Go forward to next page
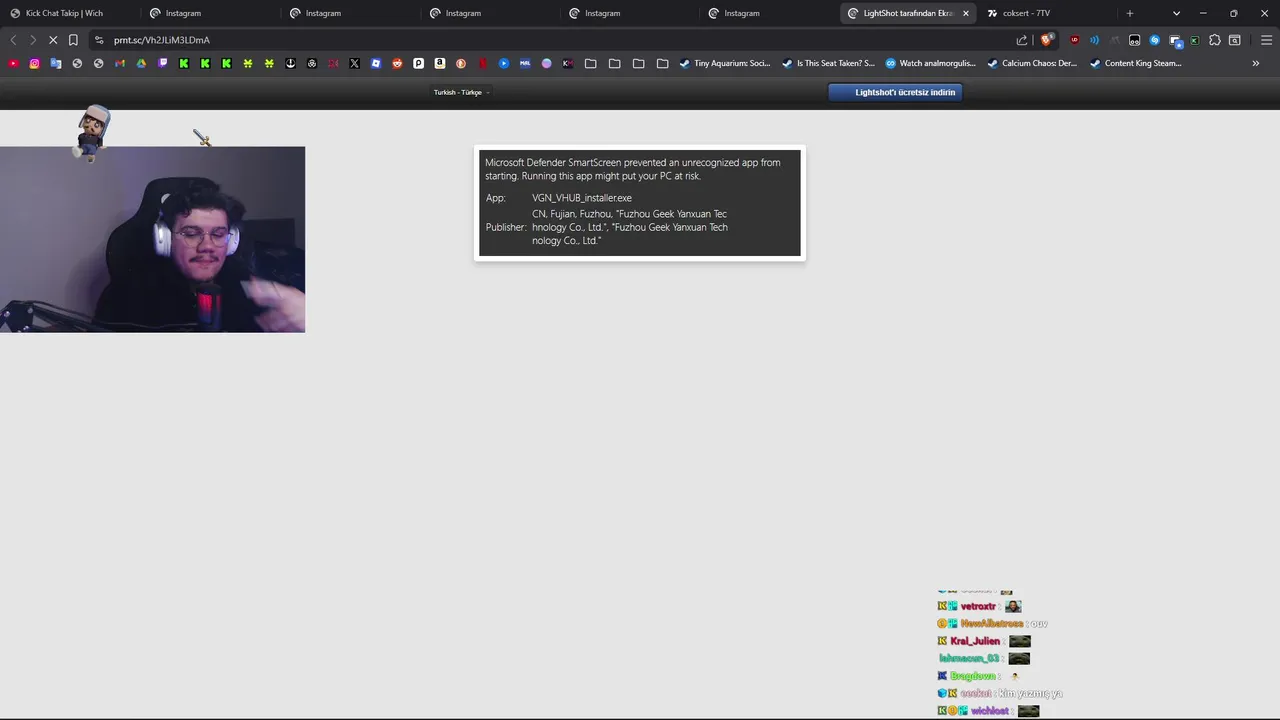Image resolution: width=1280 pixels, height=720 pixels. coord(32,40)
